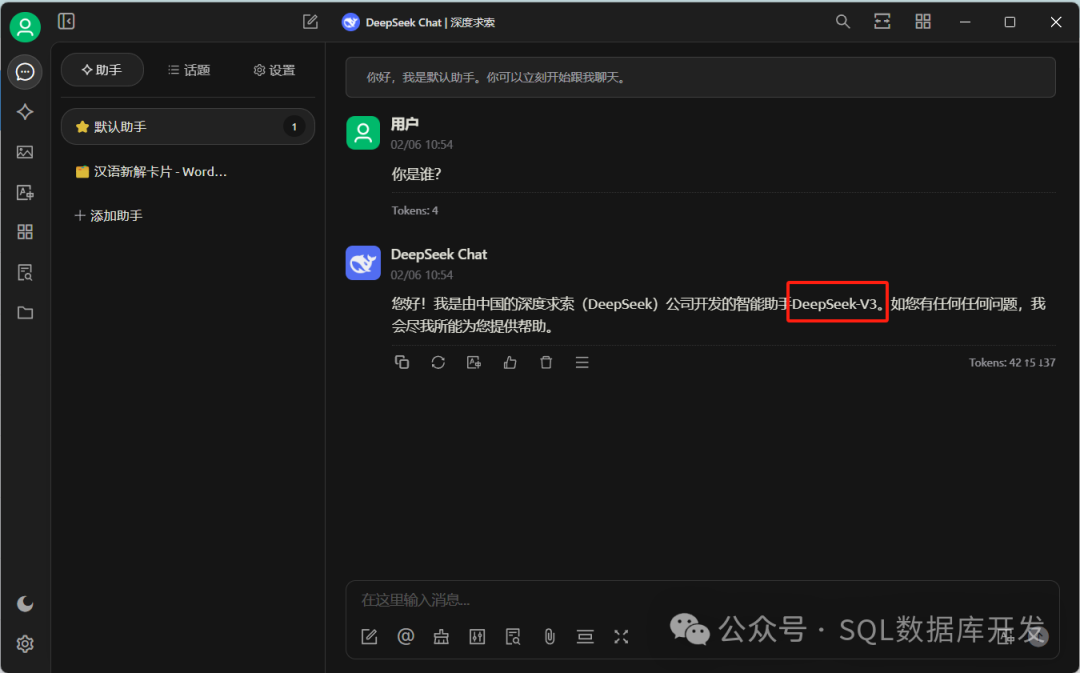Screen dimensions: 1080x673
Task: Open the knowledge base icon in sidebar
Action: click(25, 273)
